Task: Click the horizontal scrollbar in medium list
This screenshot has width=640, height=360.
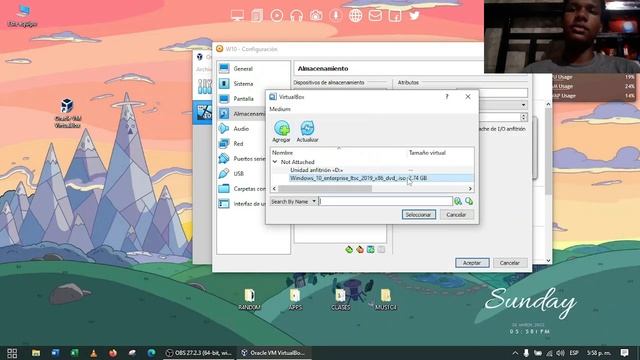Action: pyautogui.click(x=325, y=189)
